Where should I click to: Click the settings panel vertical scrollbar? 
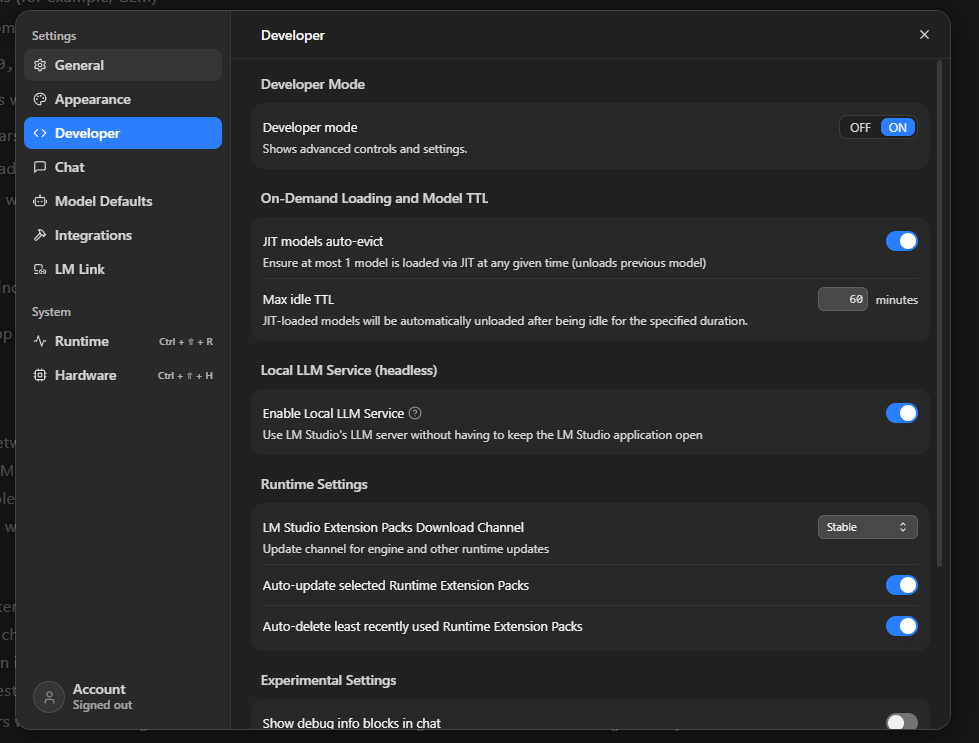[x=939, y=313]
